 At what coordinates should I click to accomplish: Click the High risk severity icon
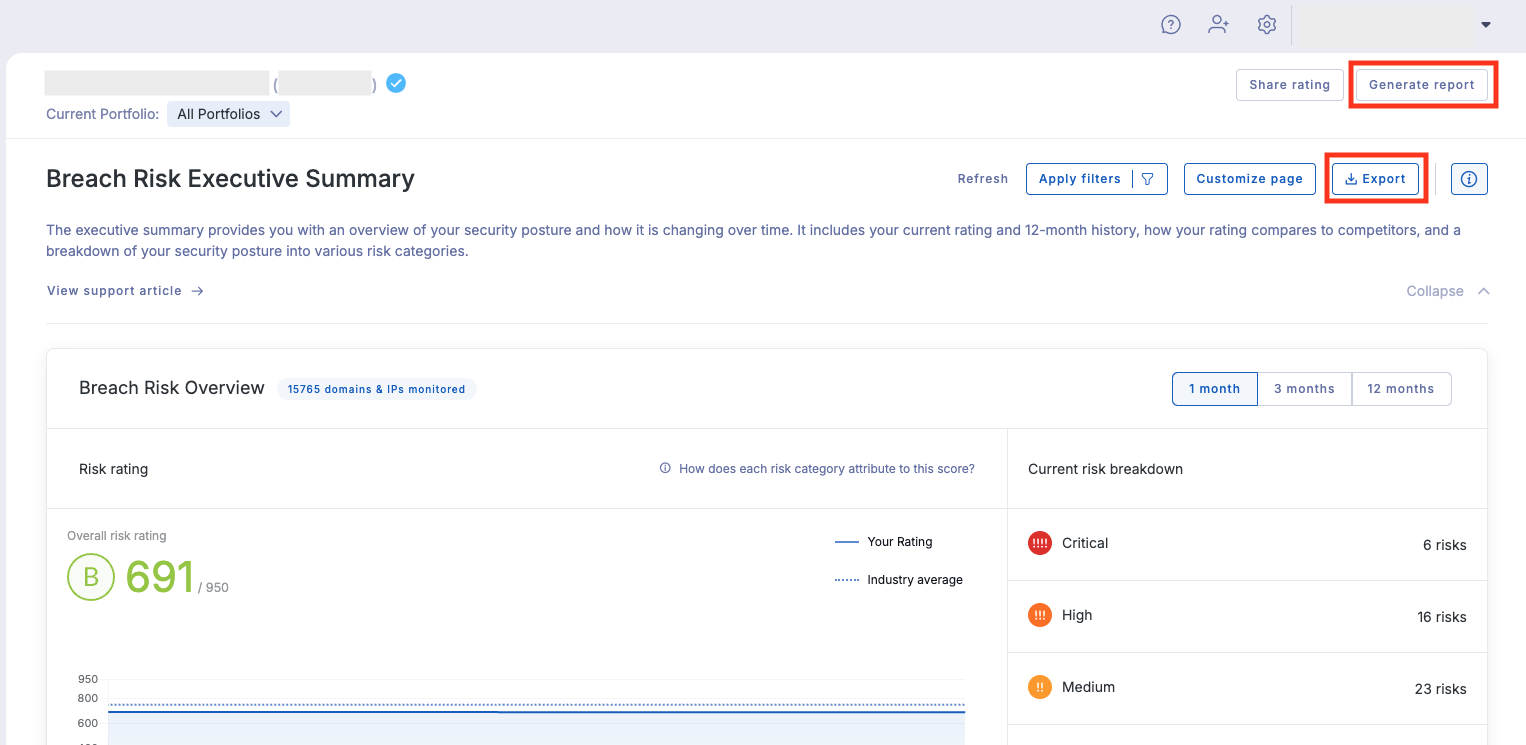(1040, 615)
